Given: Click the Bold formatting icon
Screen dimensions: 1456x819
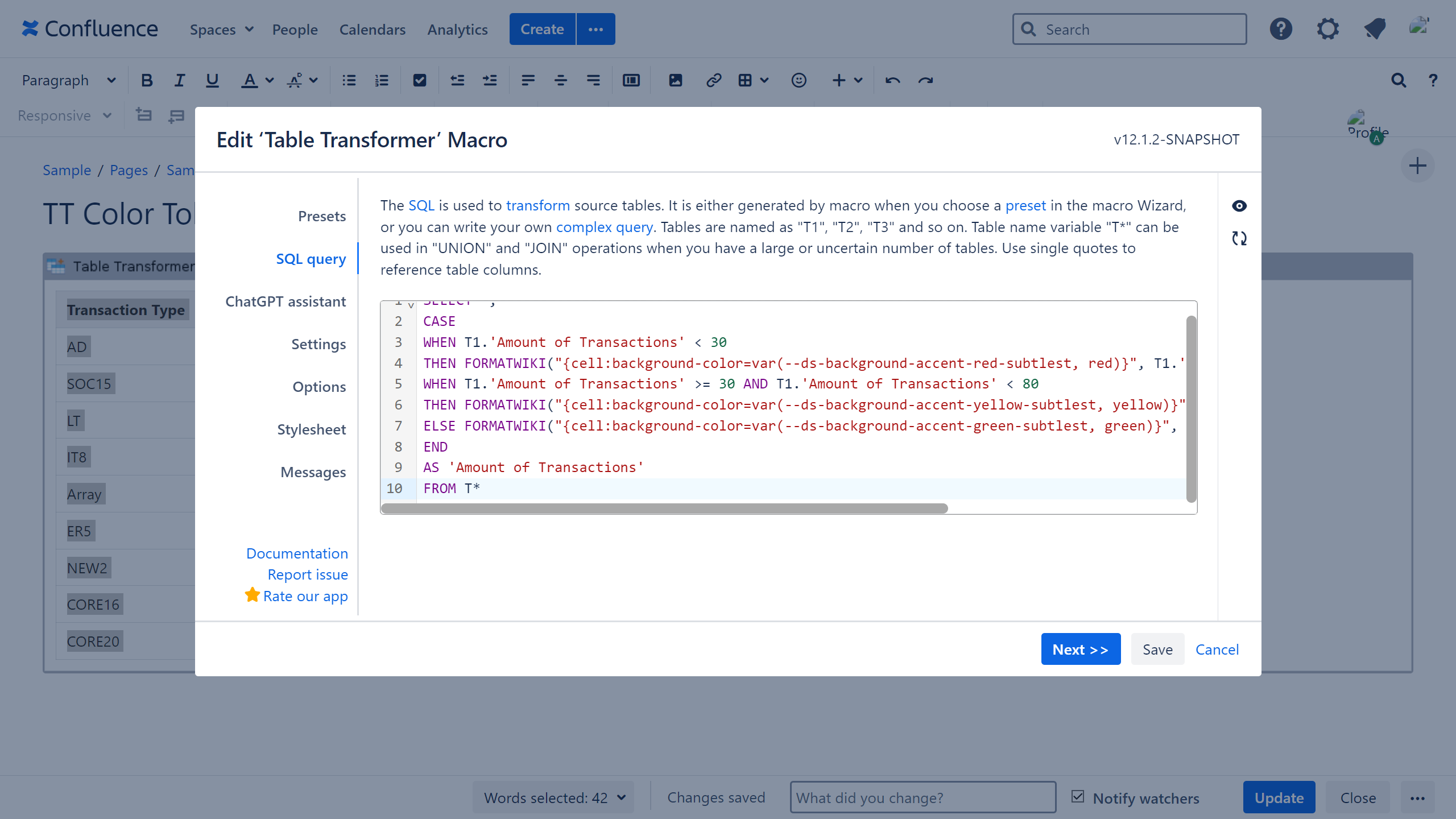Looking at the screenshot, I should (x=147, y=80).
